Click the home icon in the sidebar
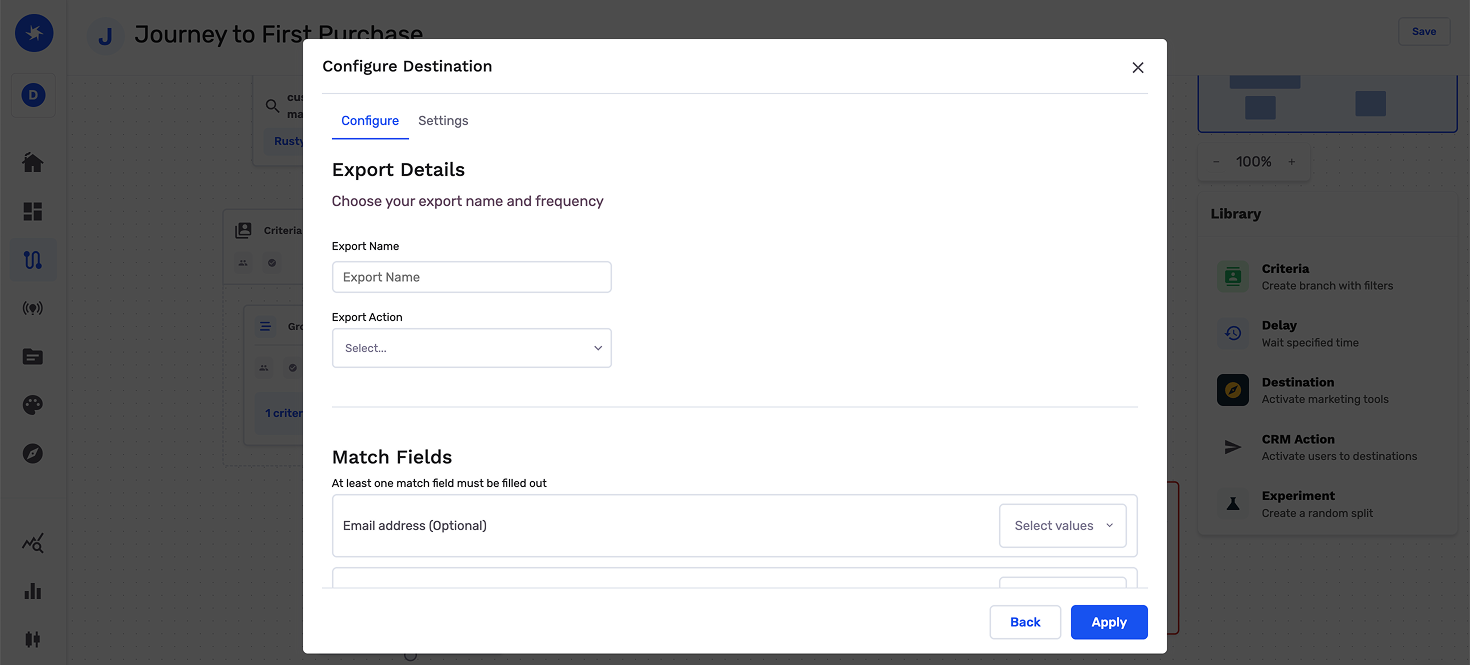 pos(33,163)
